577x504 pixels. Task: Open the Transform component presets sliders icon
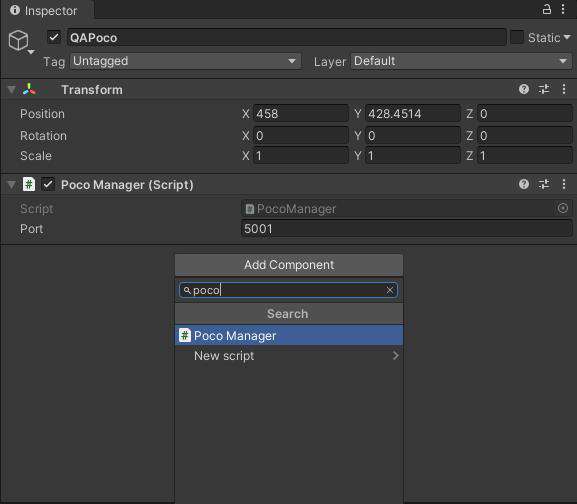[x=544, y=89]
